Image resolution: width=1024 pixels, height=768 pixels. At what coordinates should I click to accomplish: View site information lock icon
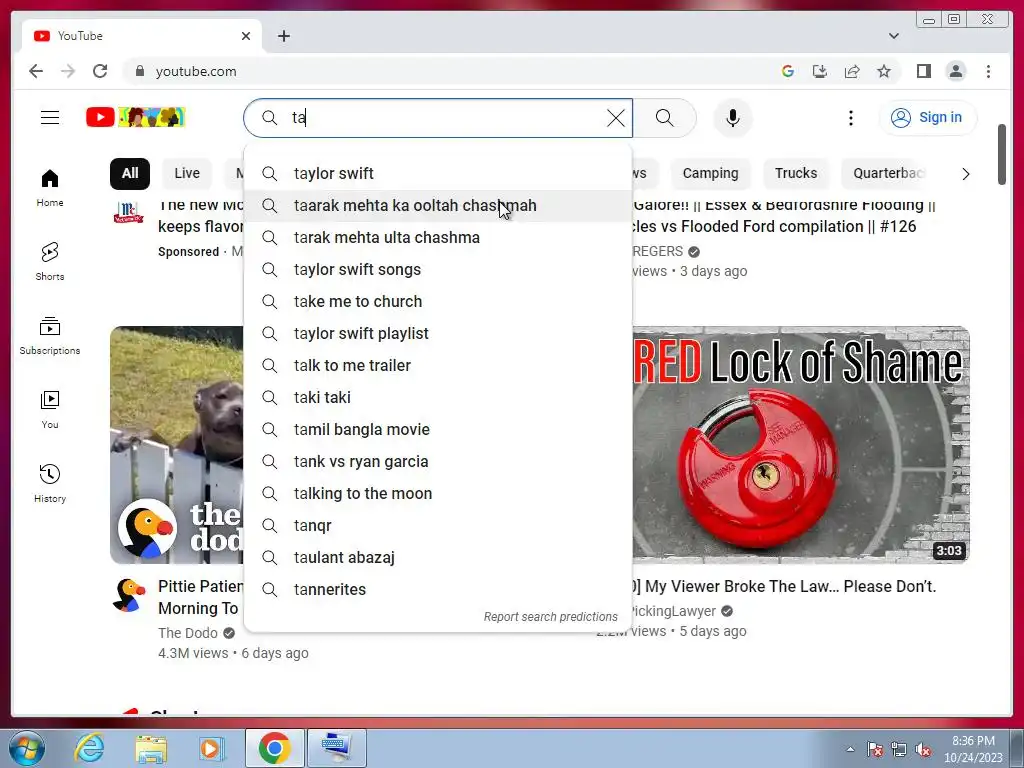140,71
